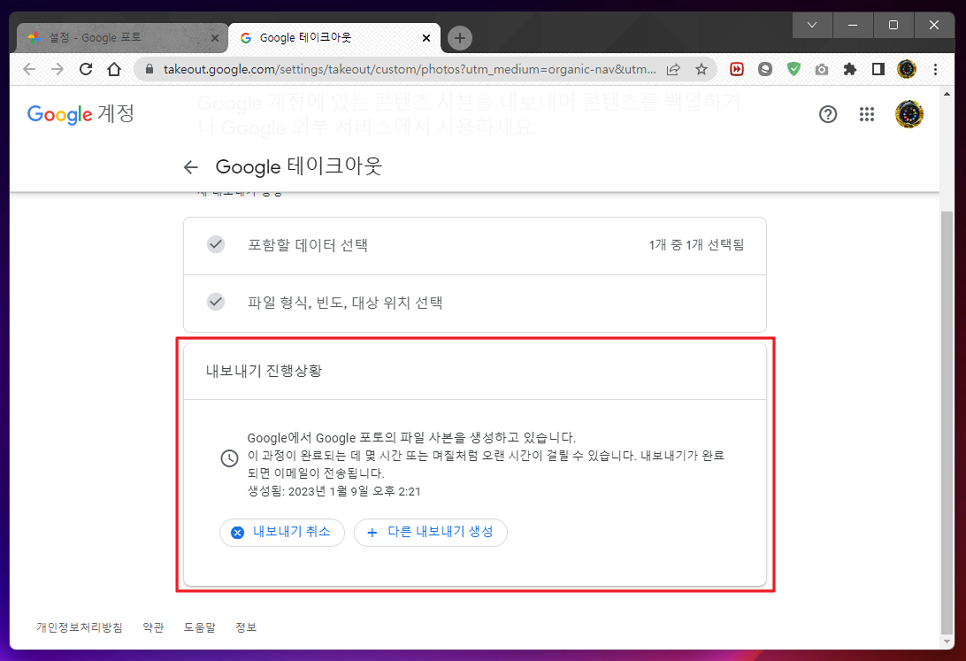Open the red video extension icon

pyautogui.click(x=737, y=69)
